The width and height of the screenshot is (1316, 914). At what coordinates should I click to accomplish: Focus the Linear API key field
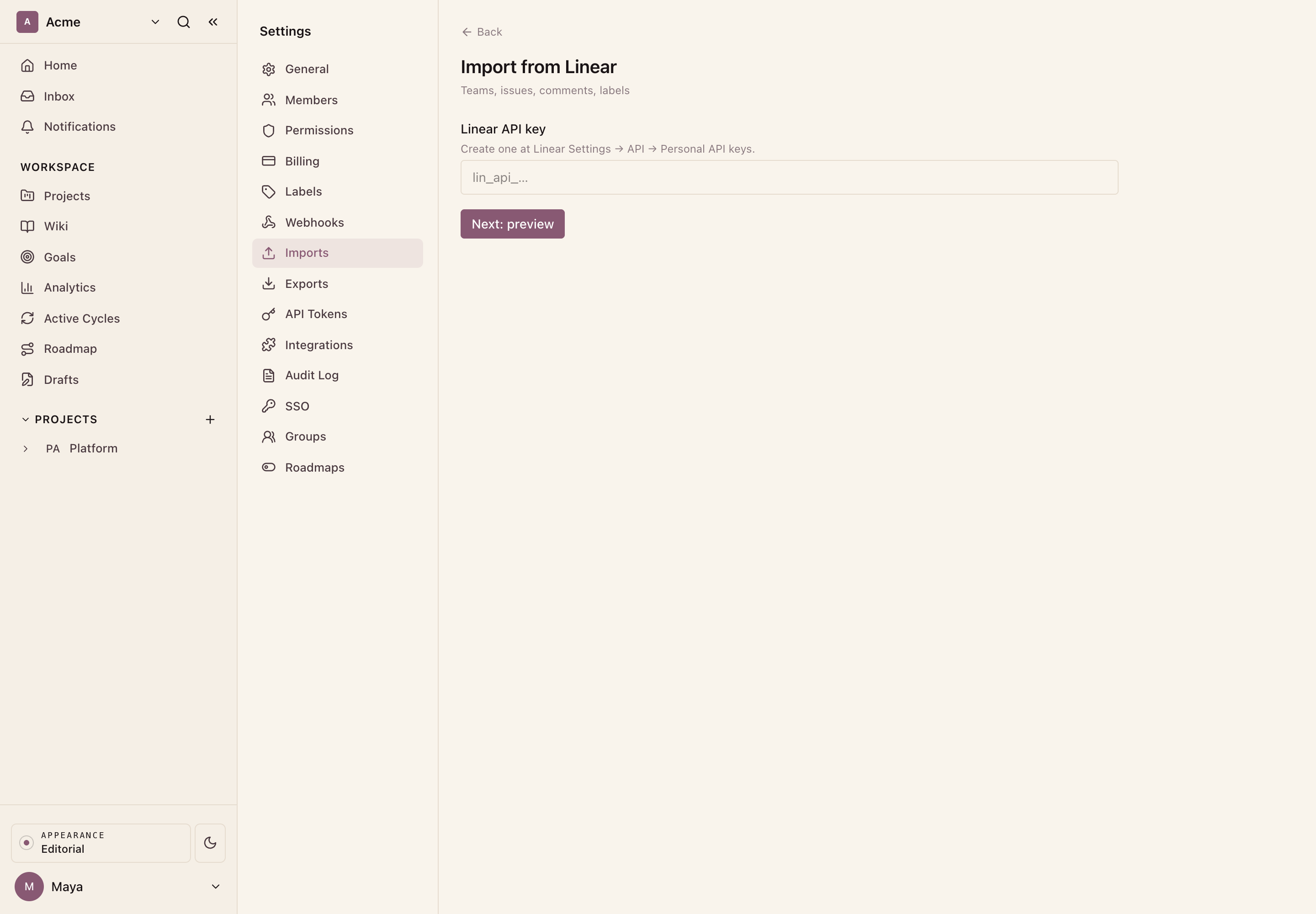point(789,177)
